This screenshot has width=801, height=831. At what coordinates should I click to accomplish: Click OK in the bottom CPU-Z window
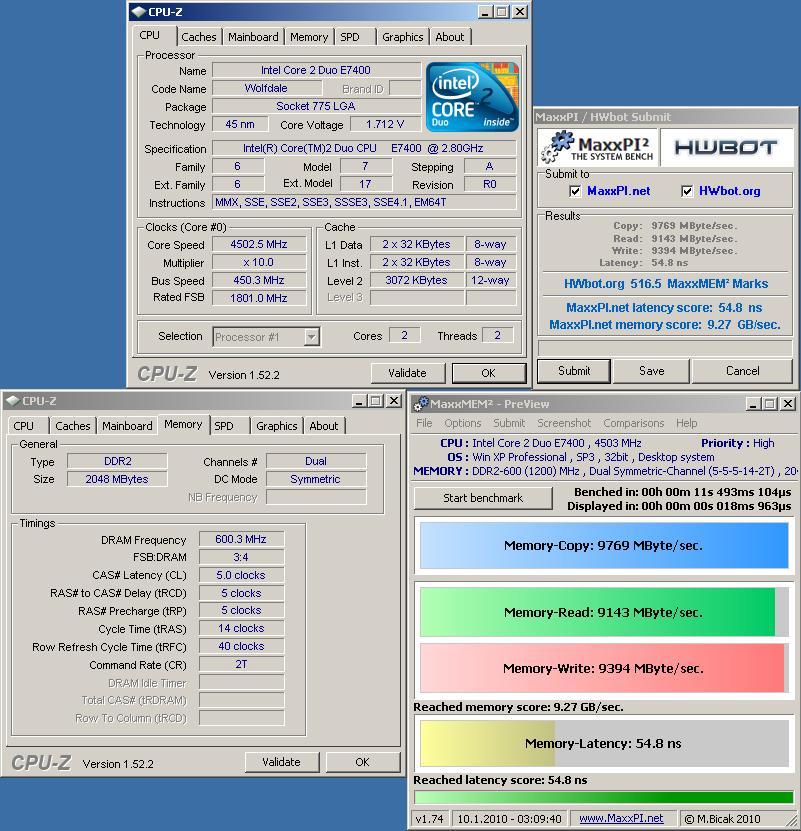point(362,762)
